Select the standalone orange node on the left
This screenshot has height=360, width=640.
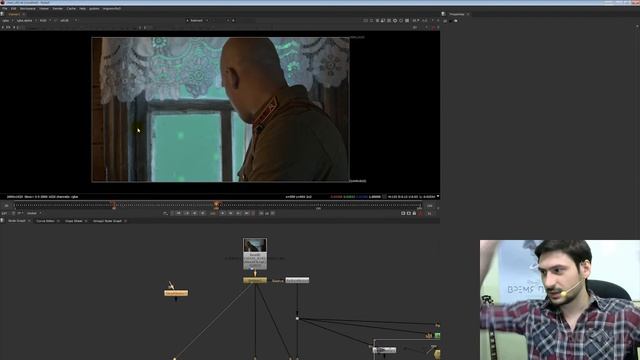pos(176,293)
